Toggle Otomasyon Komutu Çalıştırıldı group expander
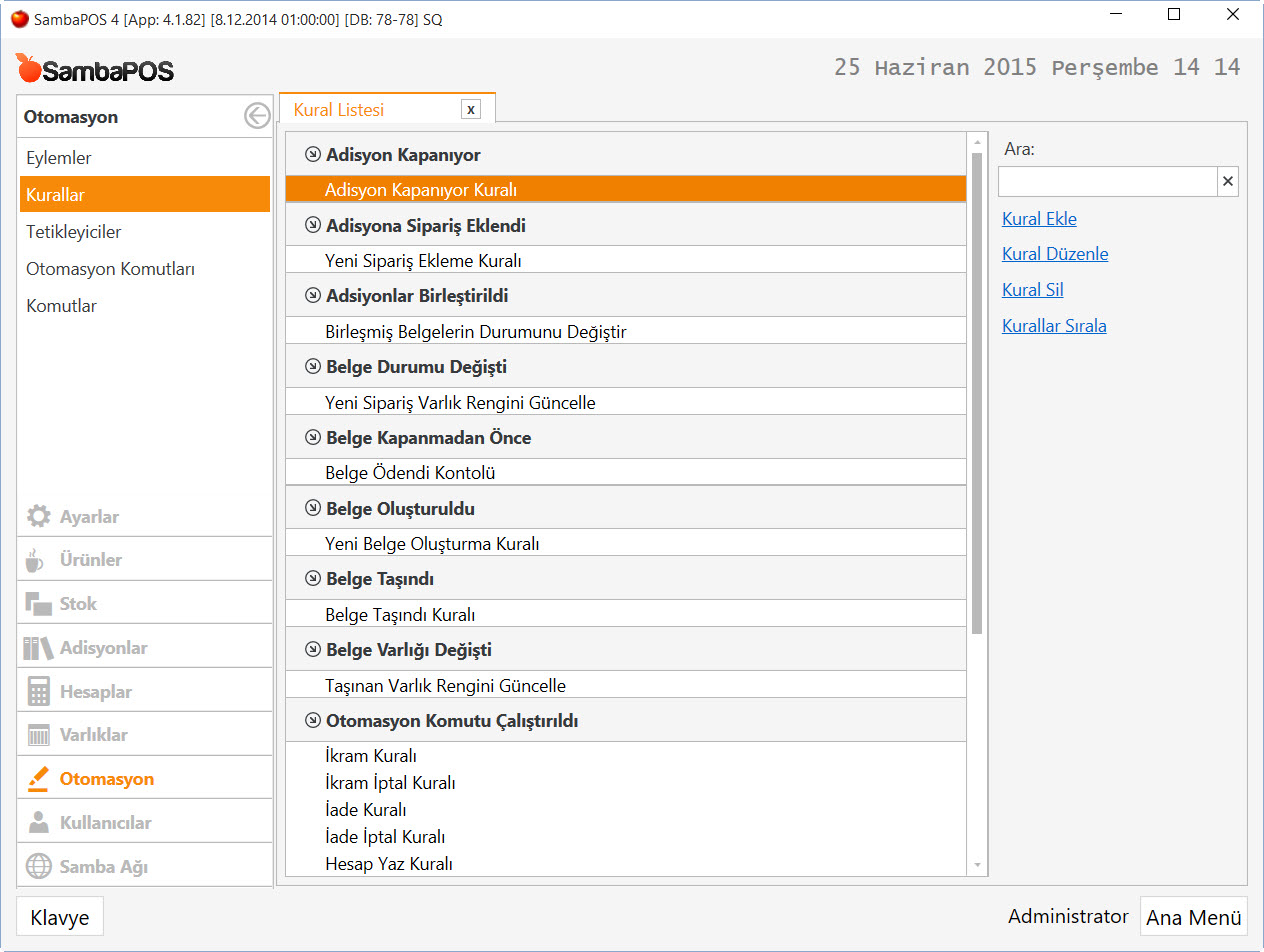Viewport: 1264px width, 952px height. point(313,721)
